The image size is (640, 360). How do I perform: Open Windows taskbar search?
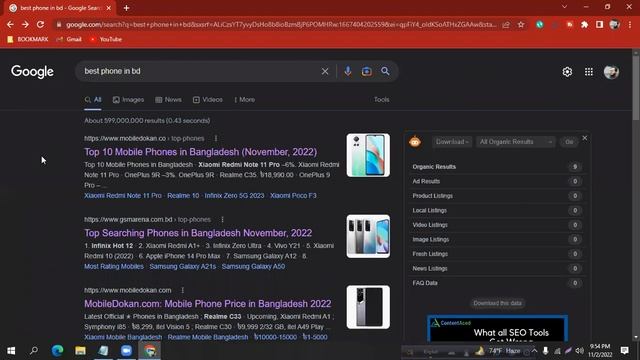coord(34,351)
